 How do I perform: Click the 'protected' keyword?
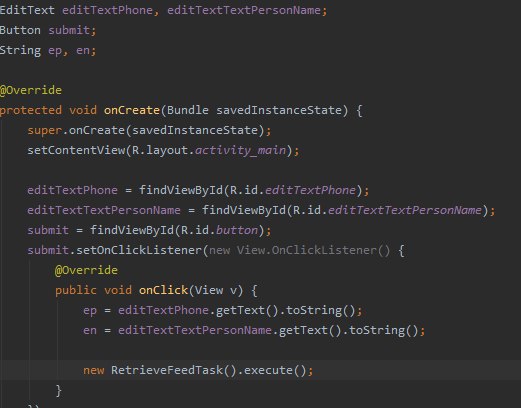pyautogui.click(x=31, y=110)
